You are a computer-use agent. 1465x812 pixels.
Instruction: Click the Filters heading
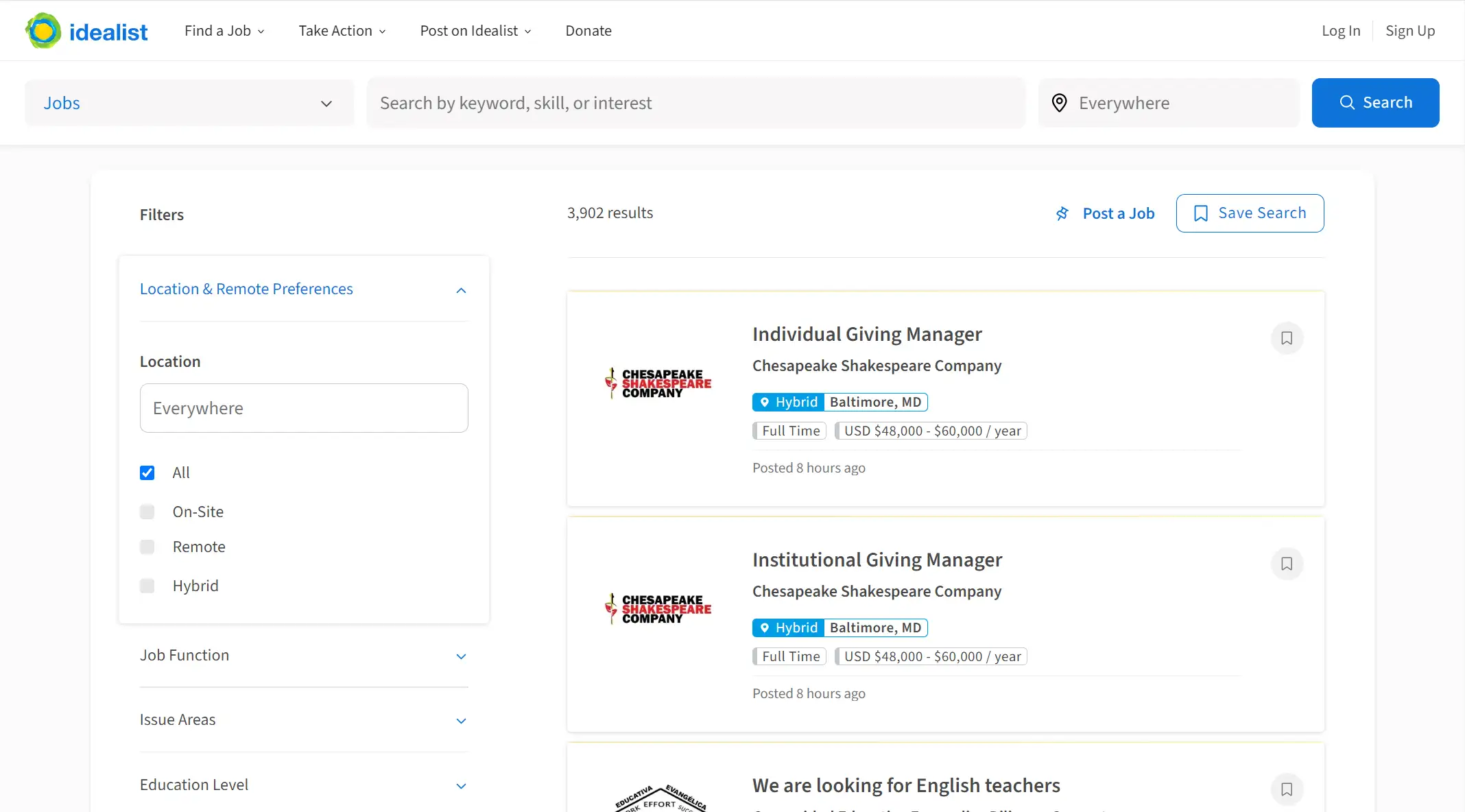click(x=162, y=215)
